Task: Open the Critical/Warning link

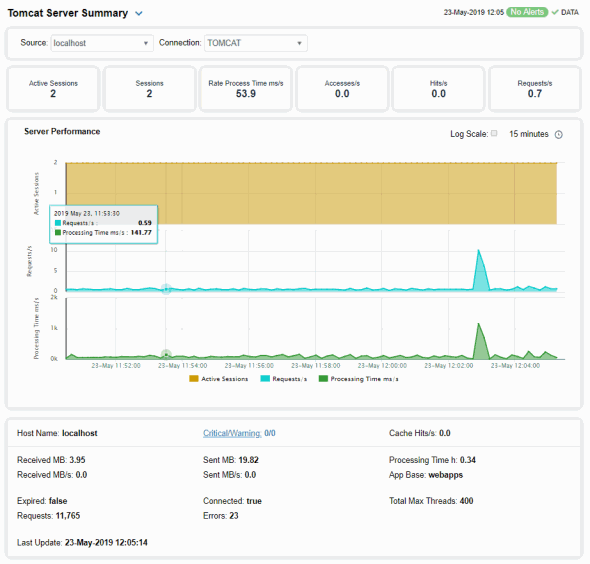Action: (232, 433)
